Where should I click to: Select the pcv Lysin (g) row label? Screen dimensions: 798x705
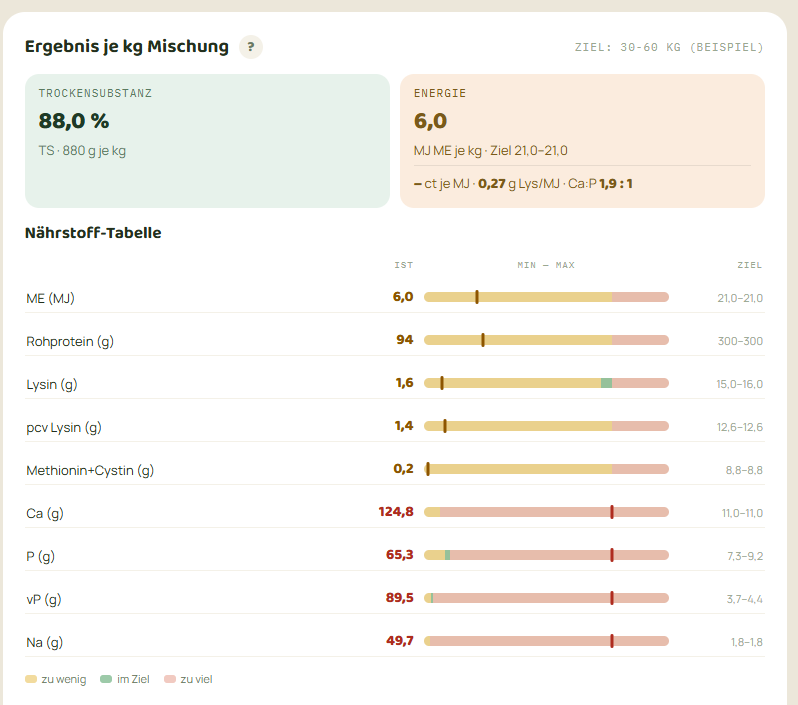[x=64, y=427]
